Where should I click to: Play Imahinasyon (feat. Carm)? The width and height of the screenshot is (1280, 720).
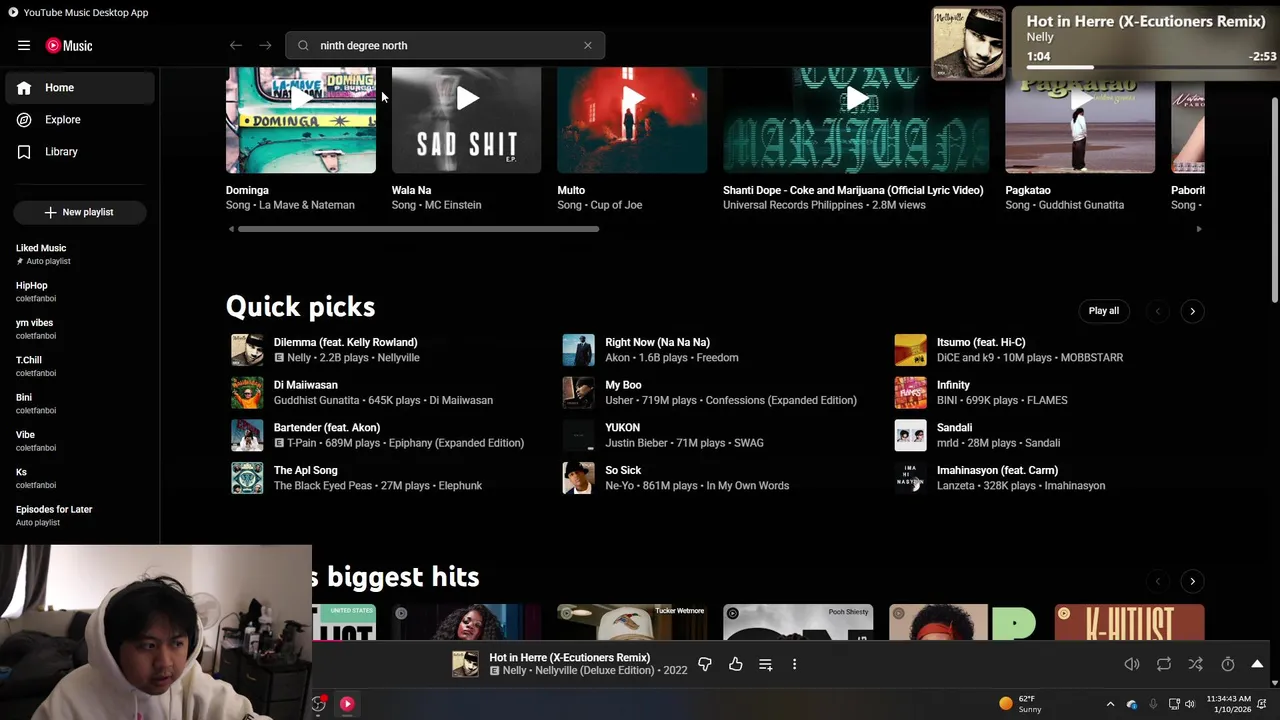[x=997, y=470]
